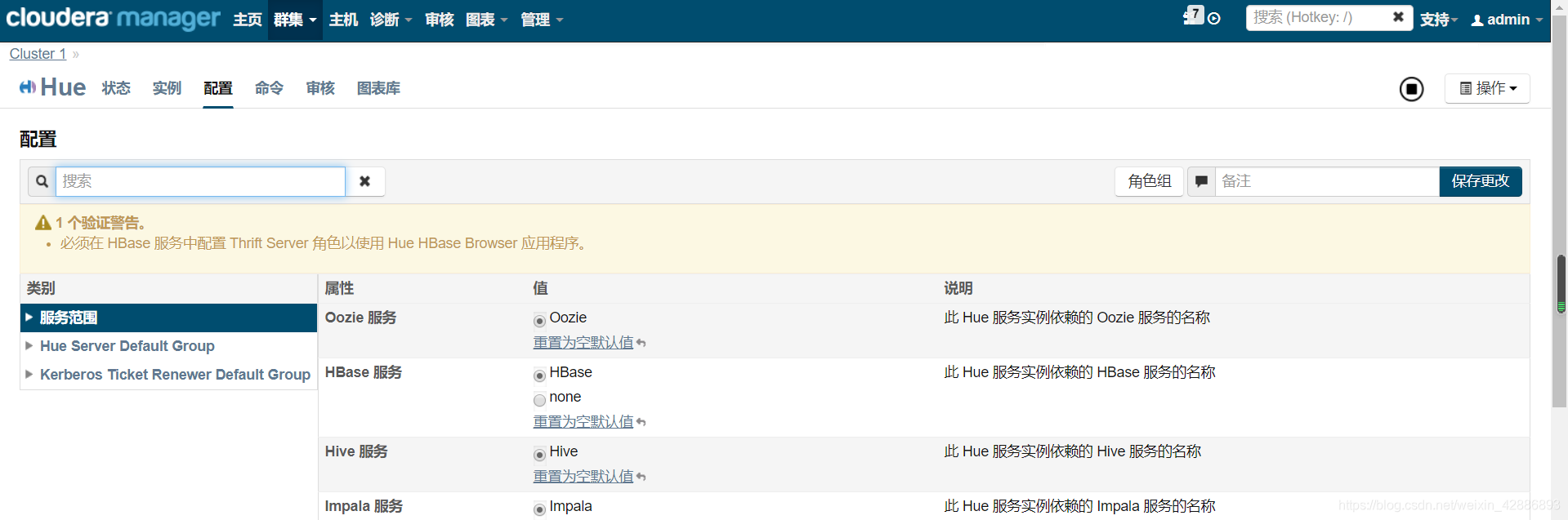Click the 'Oozie 服务' property name
This screenshot has width=1568, height=520.
point(360,318)
